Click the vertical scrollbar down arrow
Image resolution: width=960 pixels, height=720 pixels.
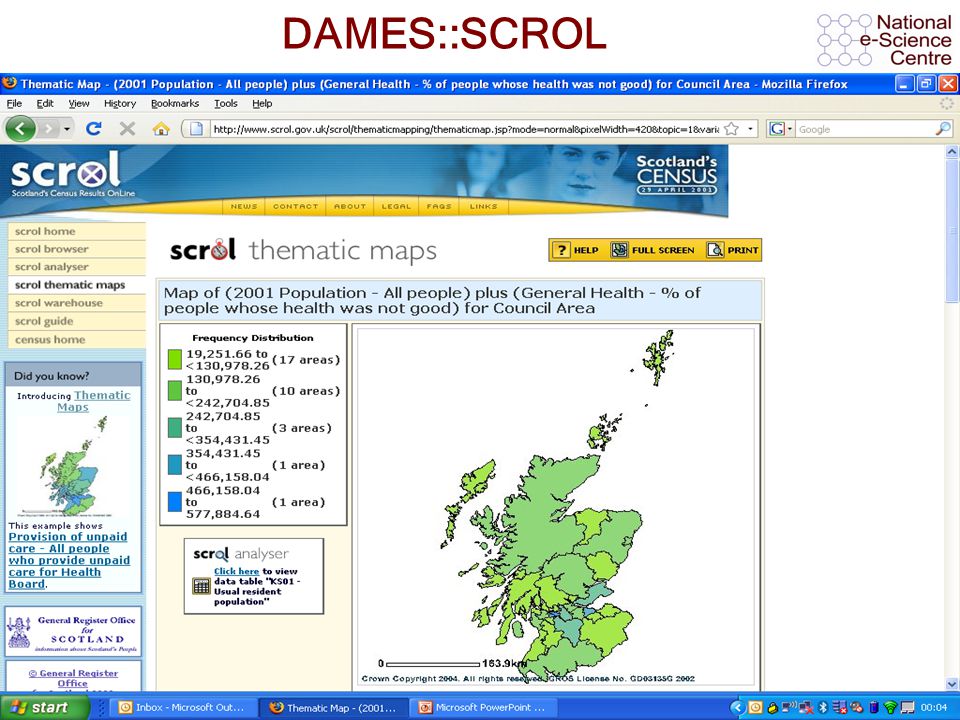[951, 684]
